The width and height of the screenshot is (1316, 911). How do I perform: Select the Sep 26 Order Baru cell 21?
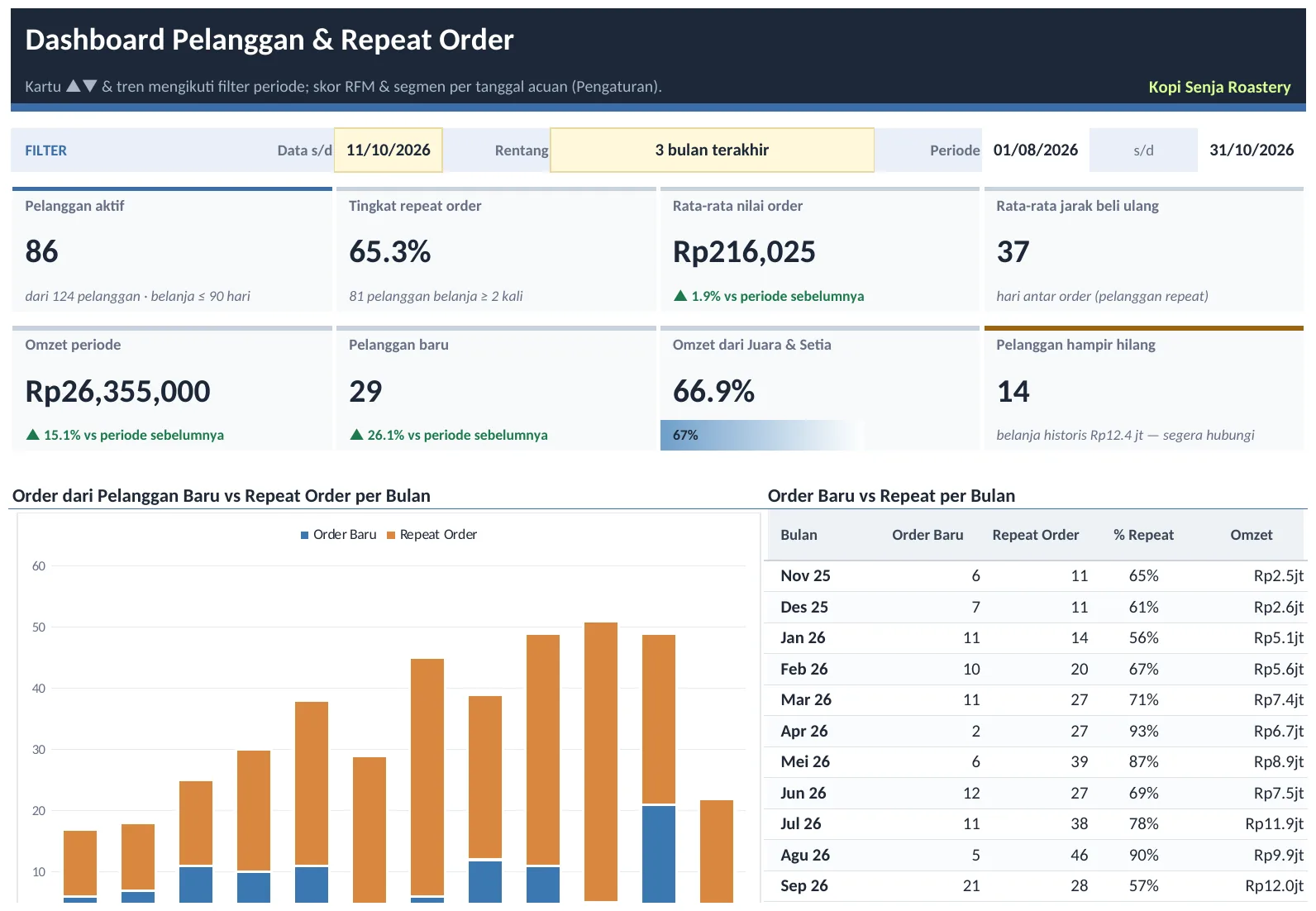click(971, 885)
